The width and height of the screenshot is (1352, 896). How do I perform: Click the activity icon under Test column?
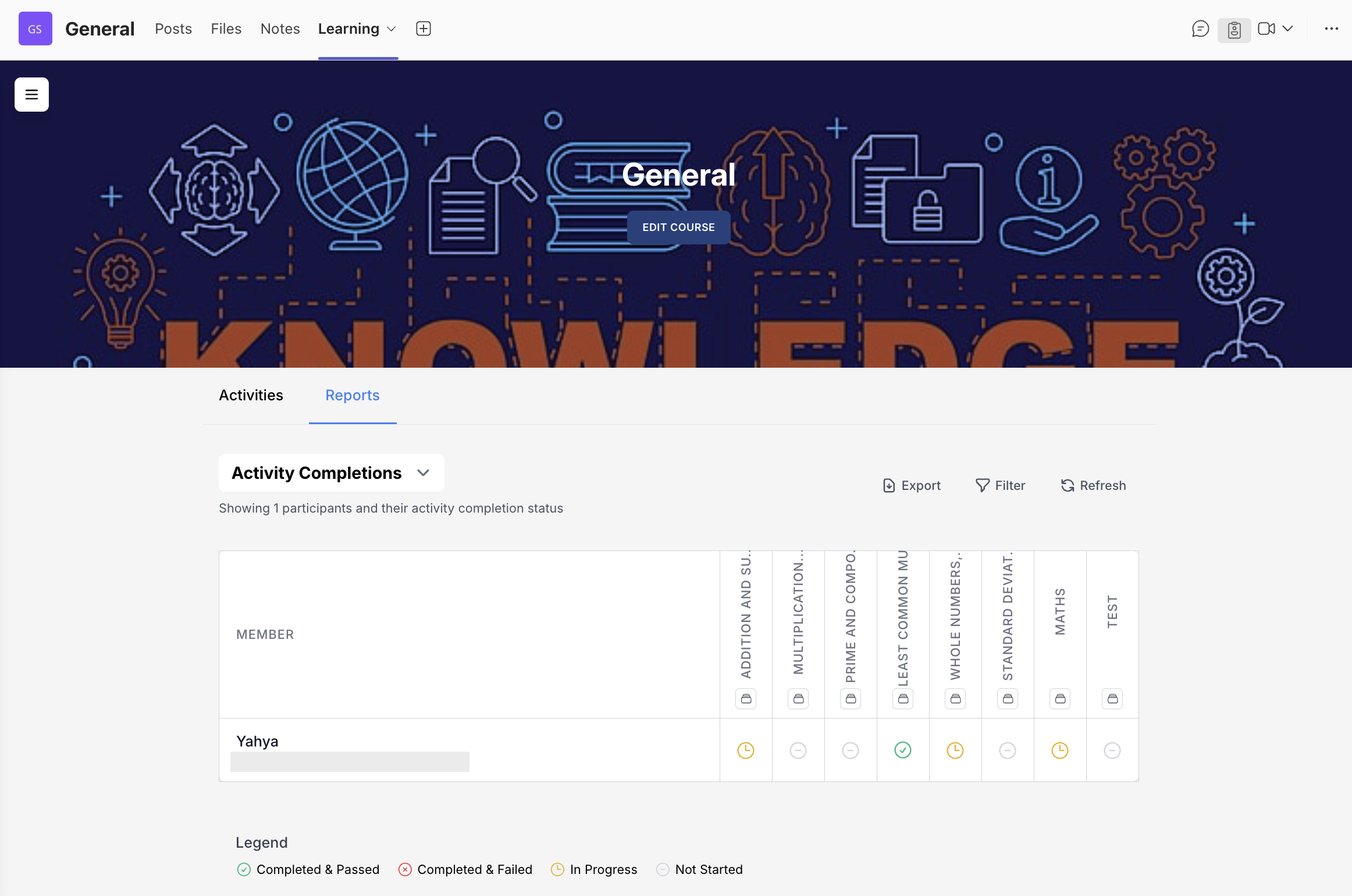tap(1112, 699)
